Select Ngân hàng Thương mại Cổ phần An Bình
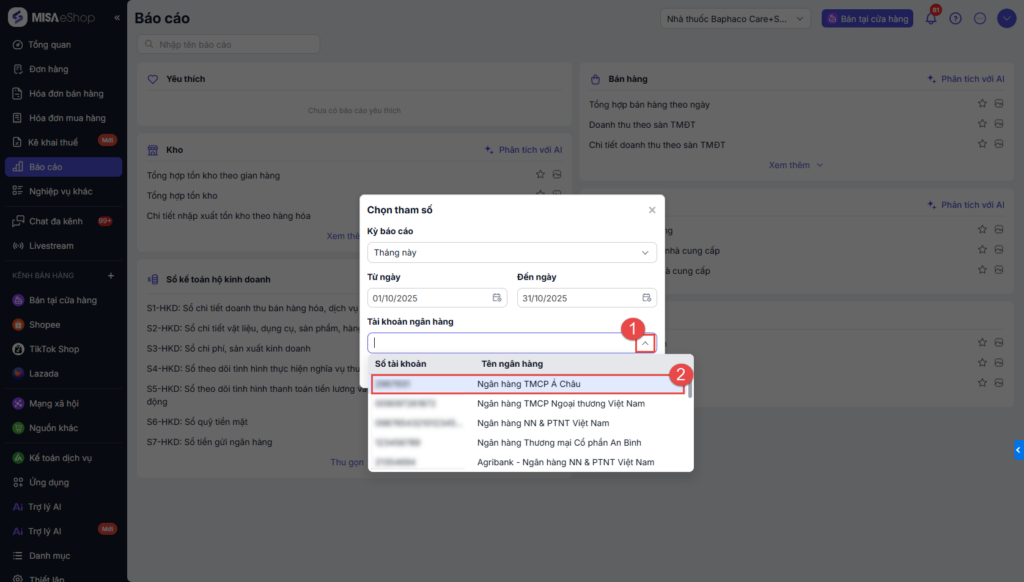 (528, 442)
